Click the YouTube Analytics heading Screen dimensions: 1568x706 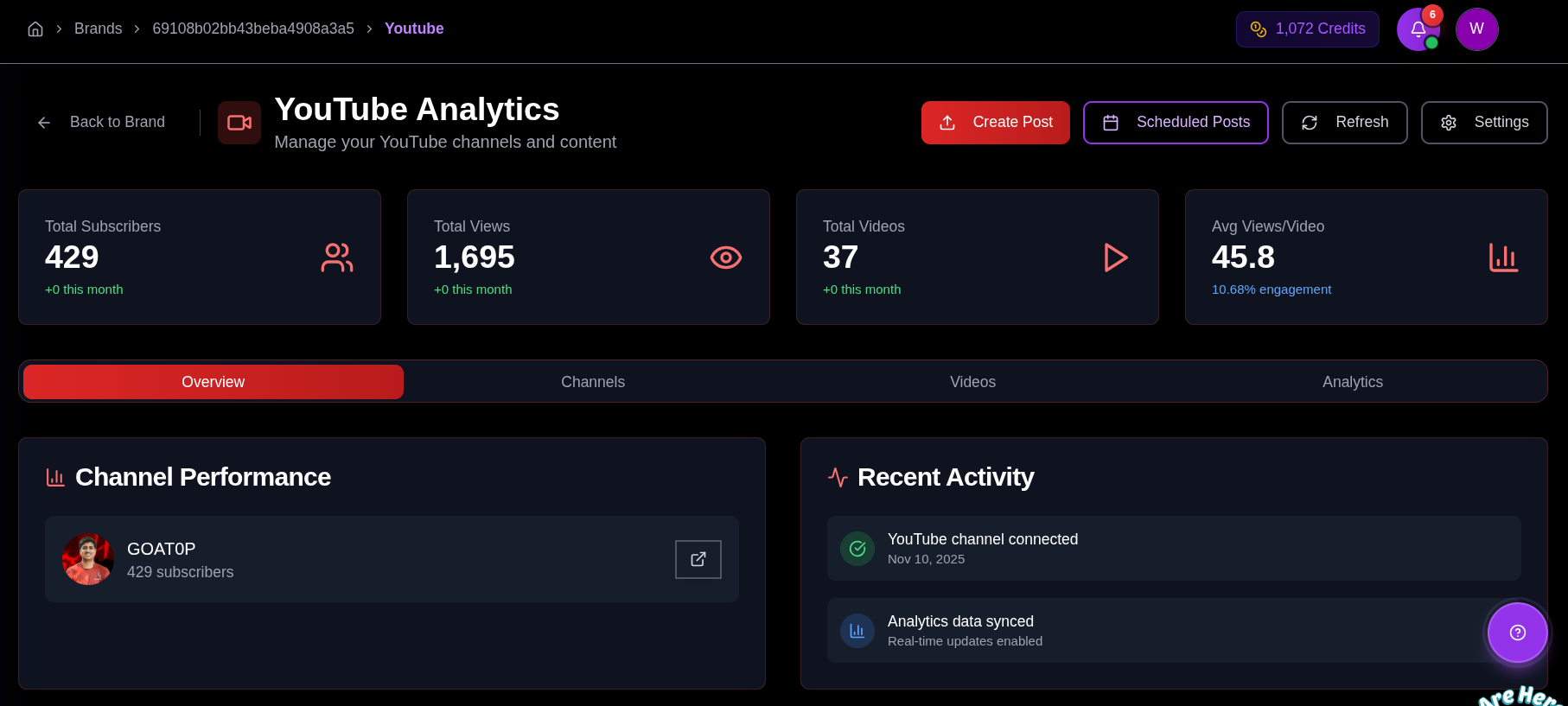417,110
